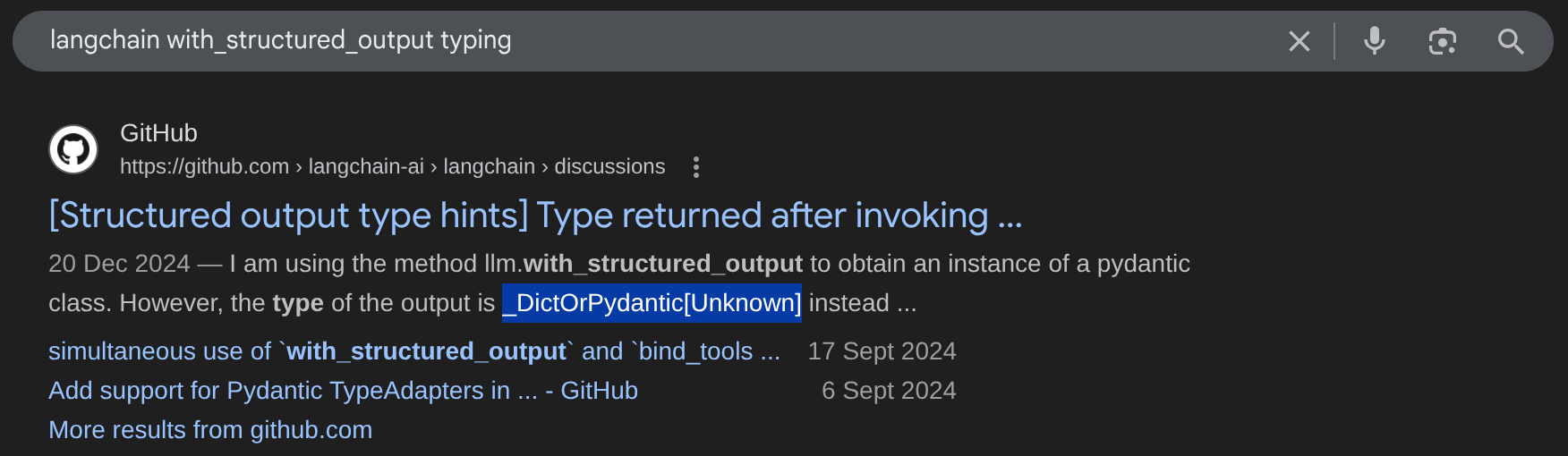This screenshot has width=1568, height=456.
Task: Open 'Add support for Pydantic TypeAdapters' link
Action: coord(343,391)
